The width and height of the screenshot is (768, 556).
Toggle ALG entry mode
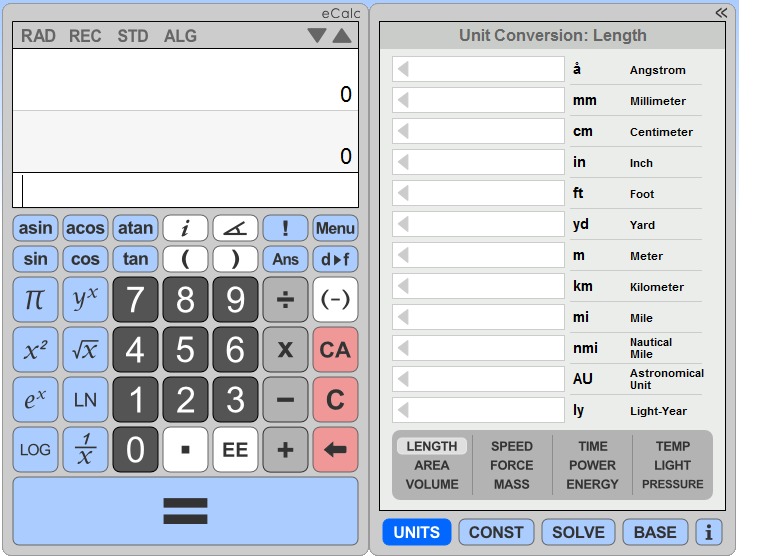click(180, 36)
